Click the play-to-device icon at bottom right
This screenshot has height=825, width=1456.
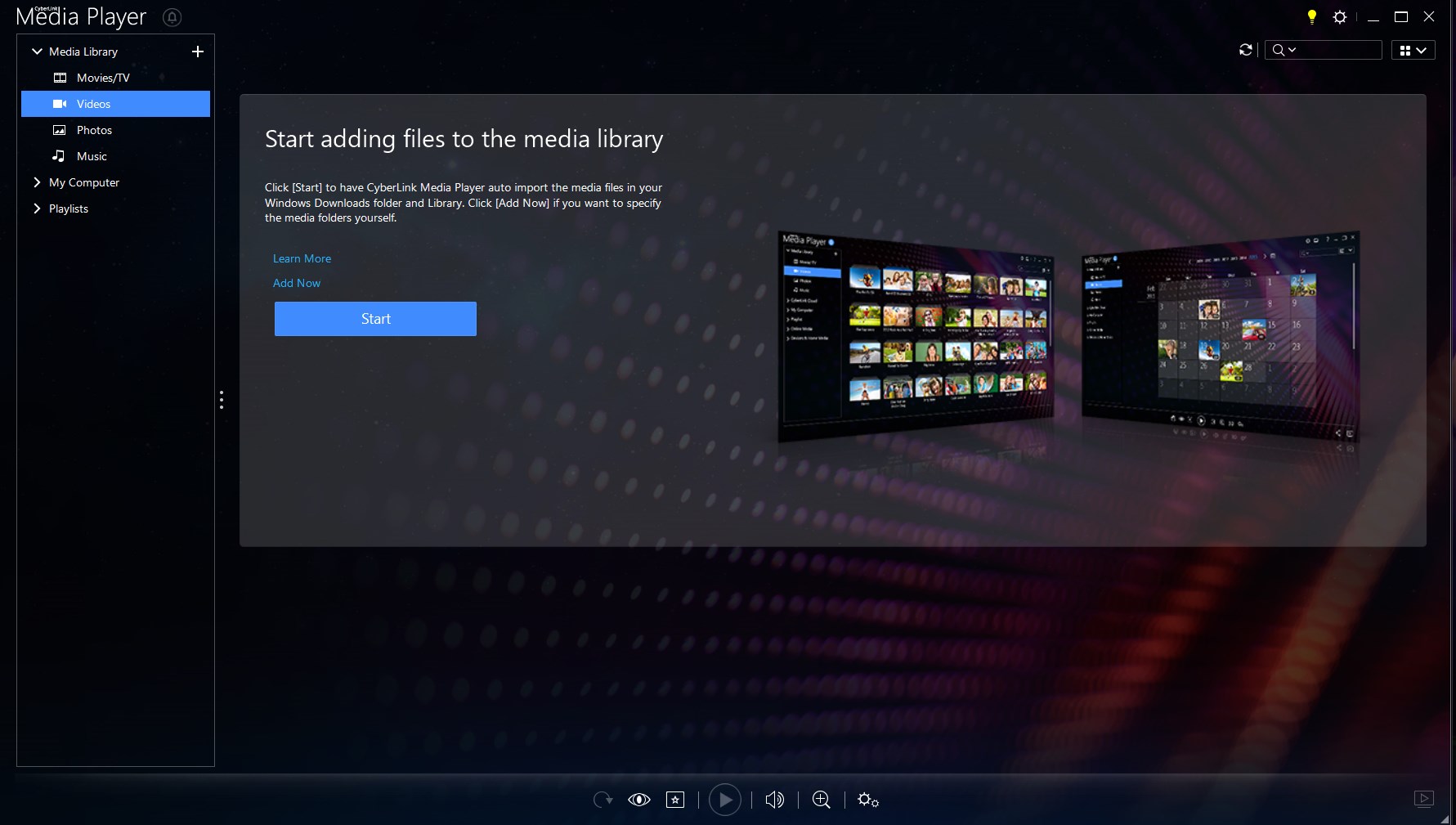click(x=1426, y=800)
